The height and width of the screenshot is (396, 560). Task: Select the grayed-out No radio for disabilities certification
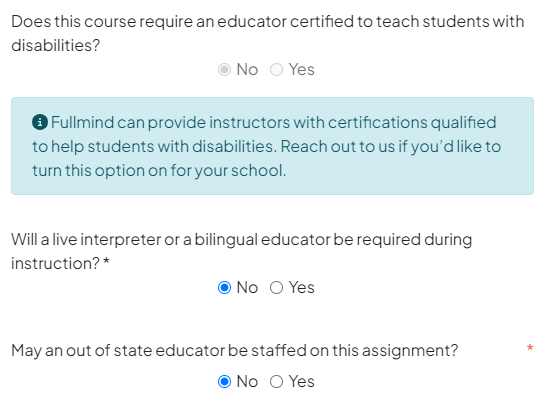tap(224, 70)
